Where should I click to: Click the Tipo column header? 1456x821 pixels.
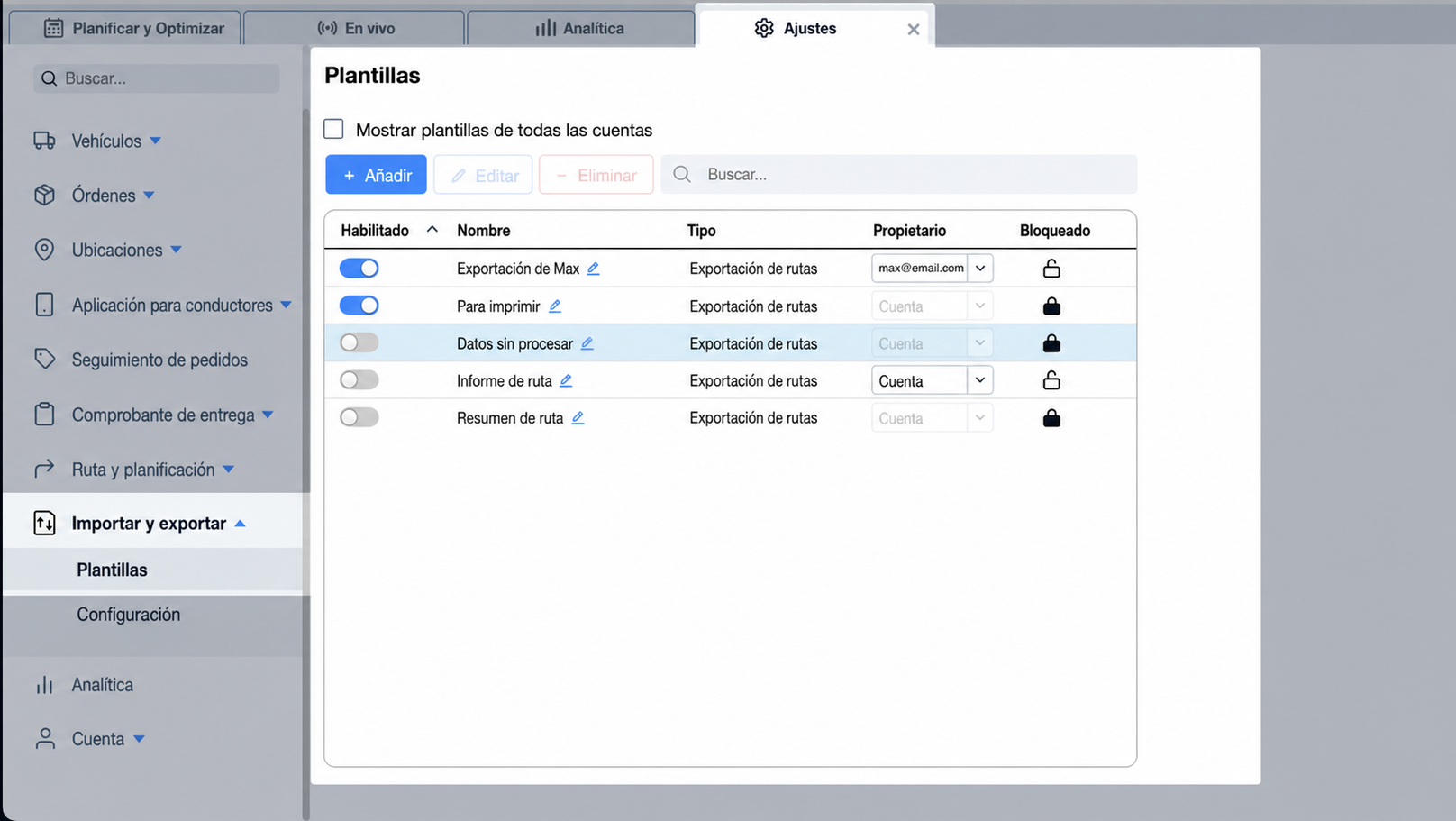coord(702,231)
